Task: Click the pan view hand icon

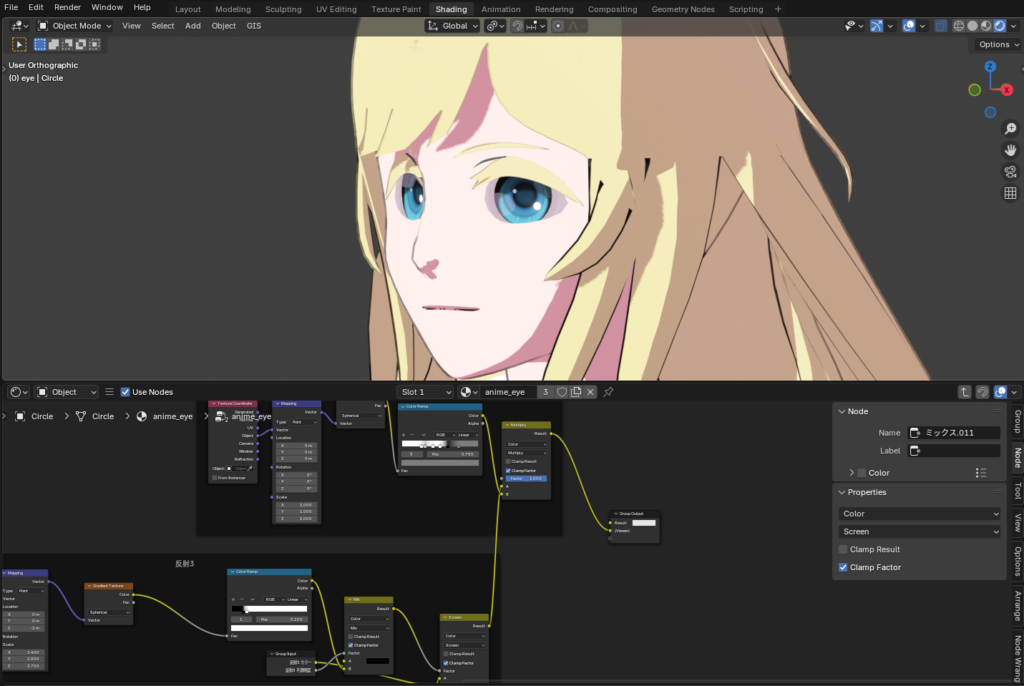Action: 1010,150
